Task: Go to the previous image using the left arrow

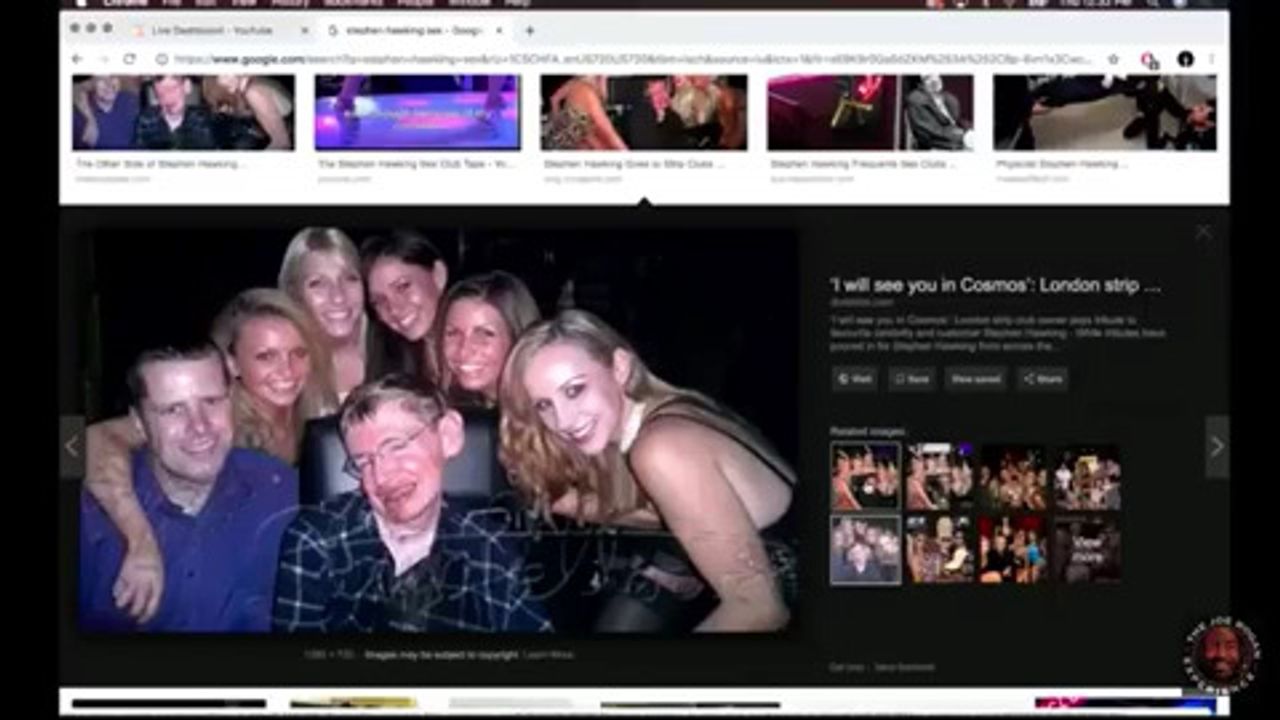Action: (x=71, y=447)
